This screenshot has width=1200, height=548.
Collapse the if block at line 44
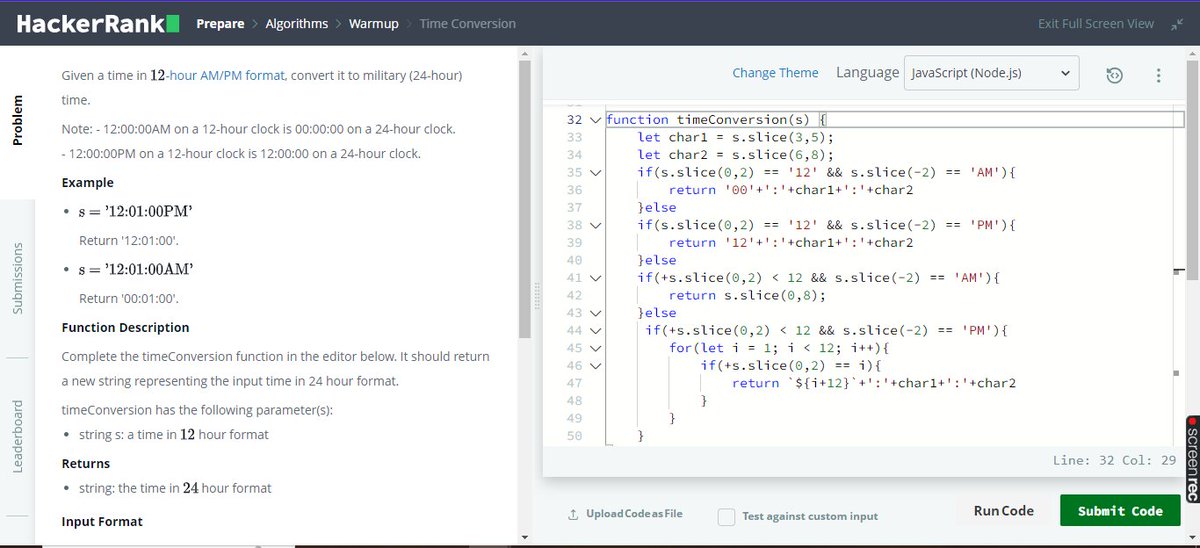click(x=596, y=330)
